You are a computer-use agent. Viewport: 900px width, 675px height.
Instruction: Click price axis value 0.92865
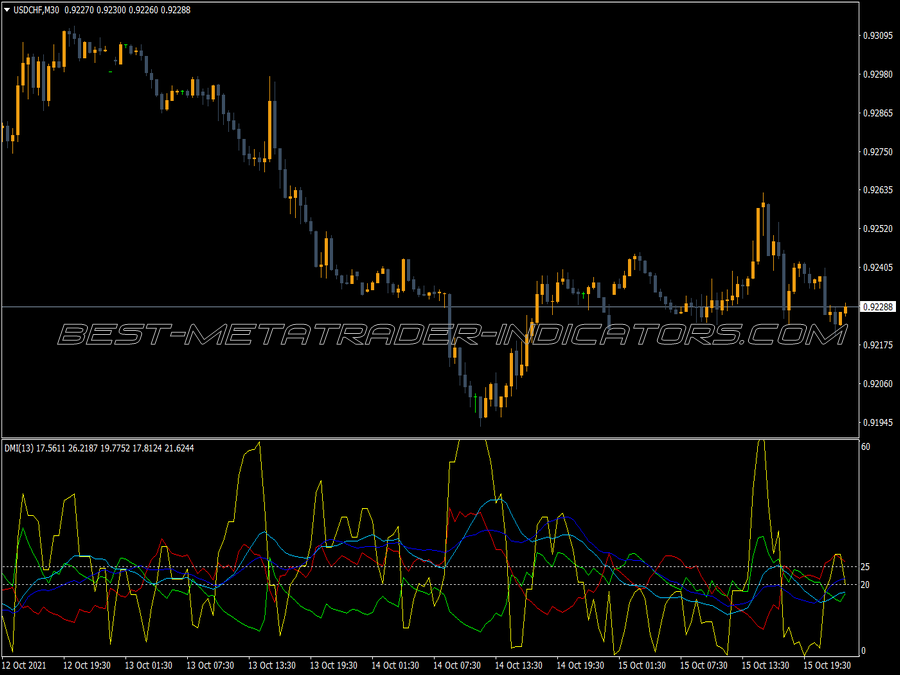tap(878, 113)
